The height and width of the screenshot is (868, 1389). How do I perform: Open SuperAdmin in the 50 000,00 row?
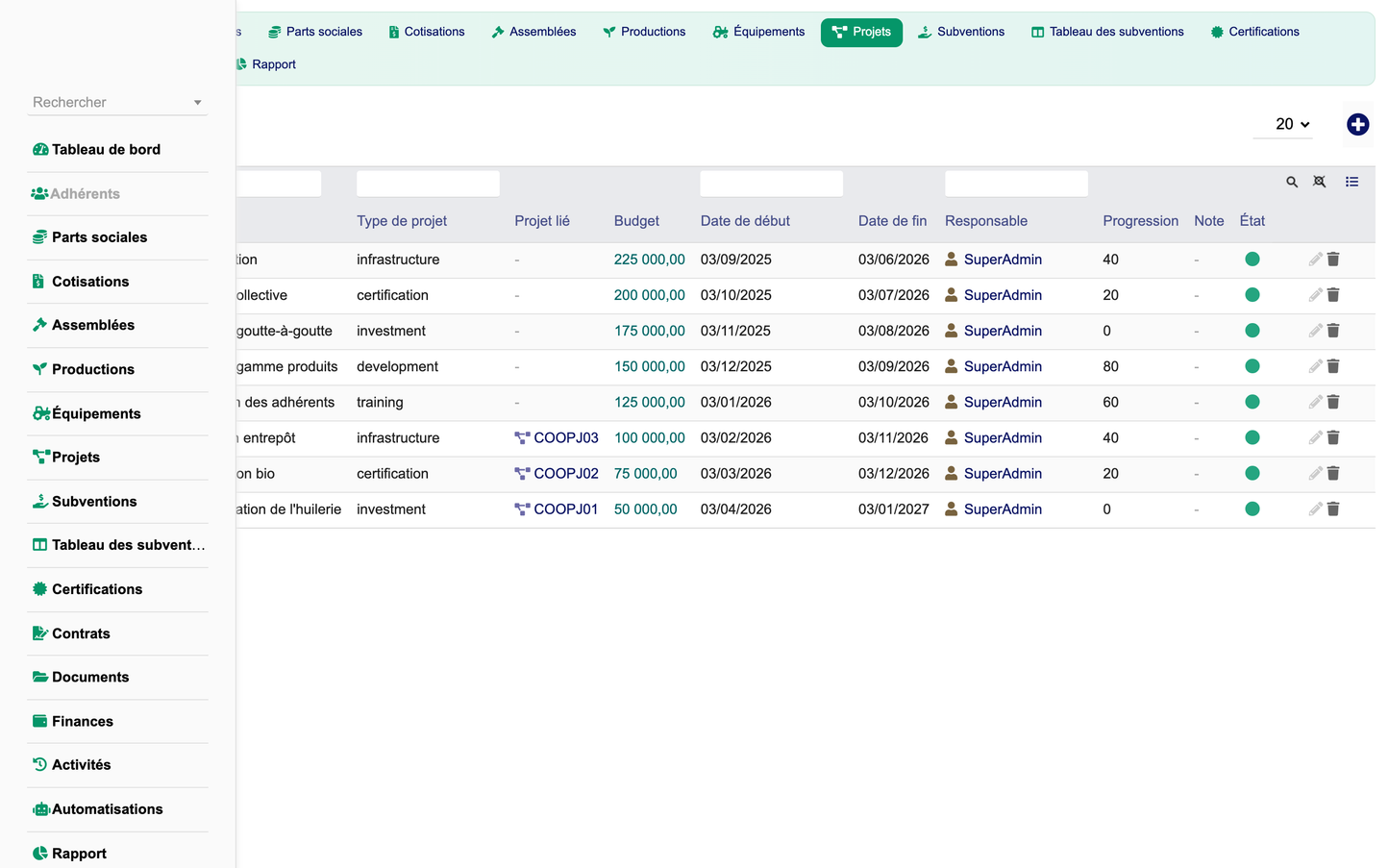pos(994,509)
